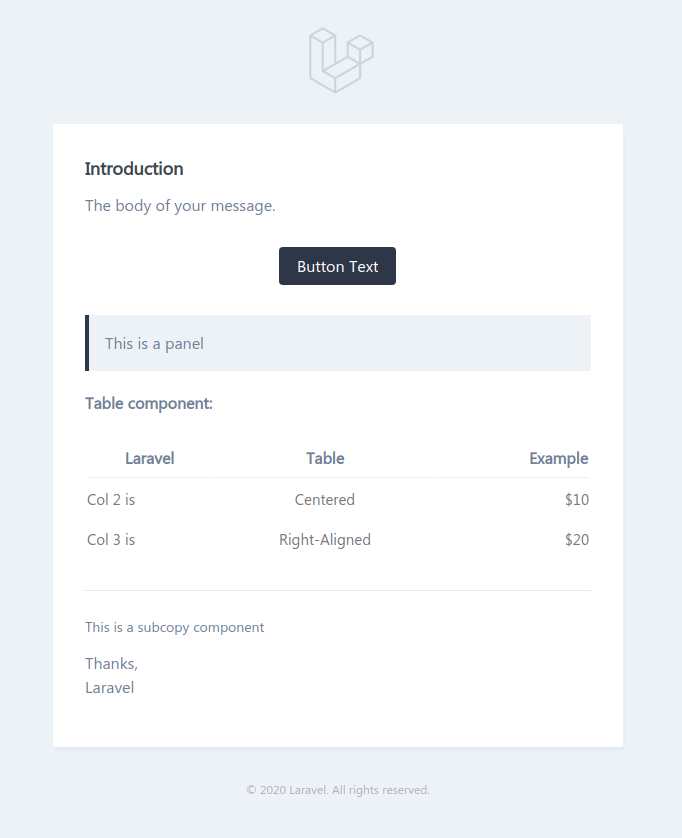Viewport: 682px width, 838px height.
Task: Click the Table column header
Action: pyautogui.click(x=325, y=458)
